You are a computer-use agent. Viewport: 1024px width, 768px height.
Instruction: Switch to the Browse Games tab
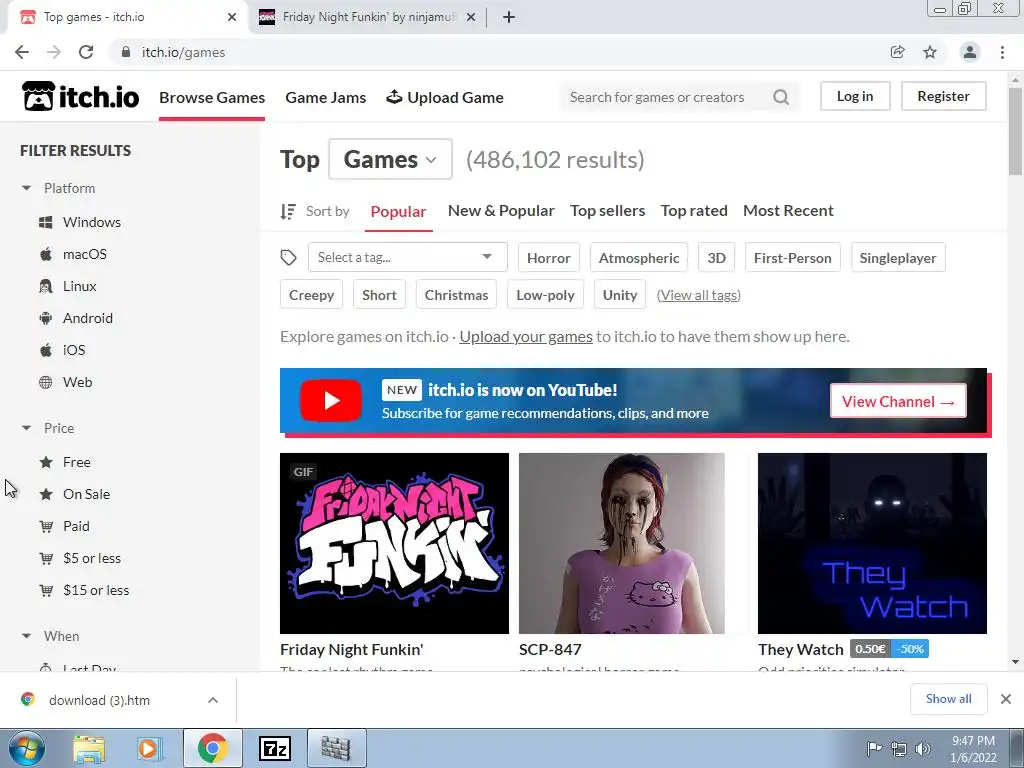[x=212, y=97]
